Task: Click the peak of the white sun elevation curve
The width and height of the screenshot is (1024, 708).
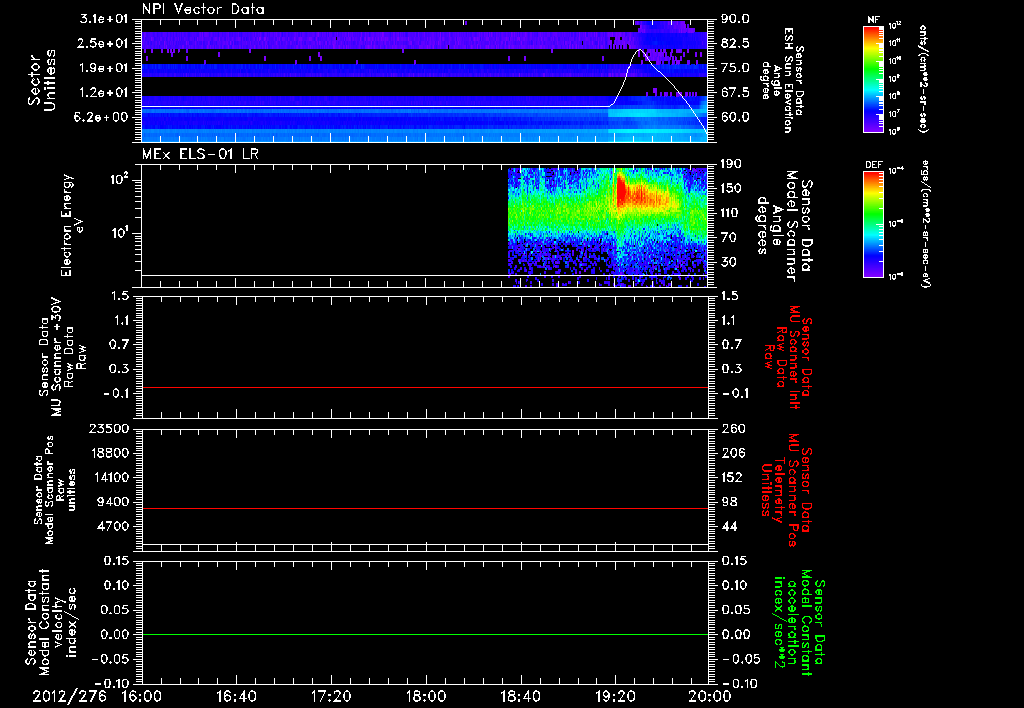Action: click(x=639, y=50)
